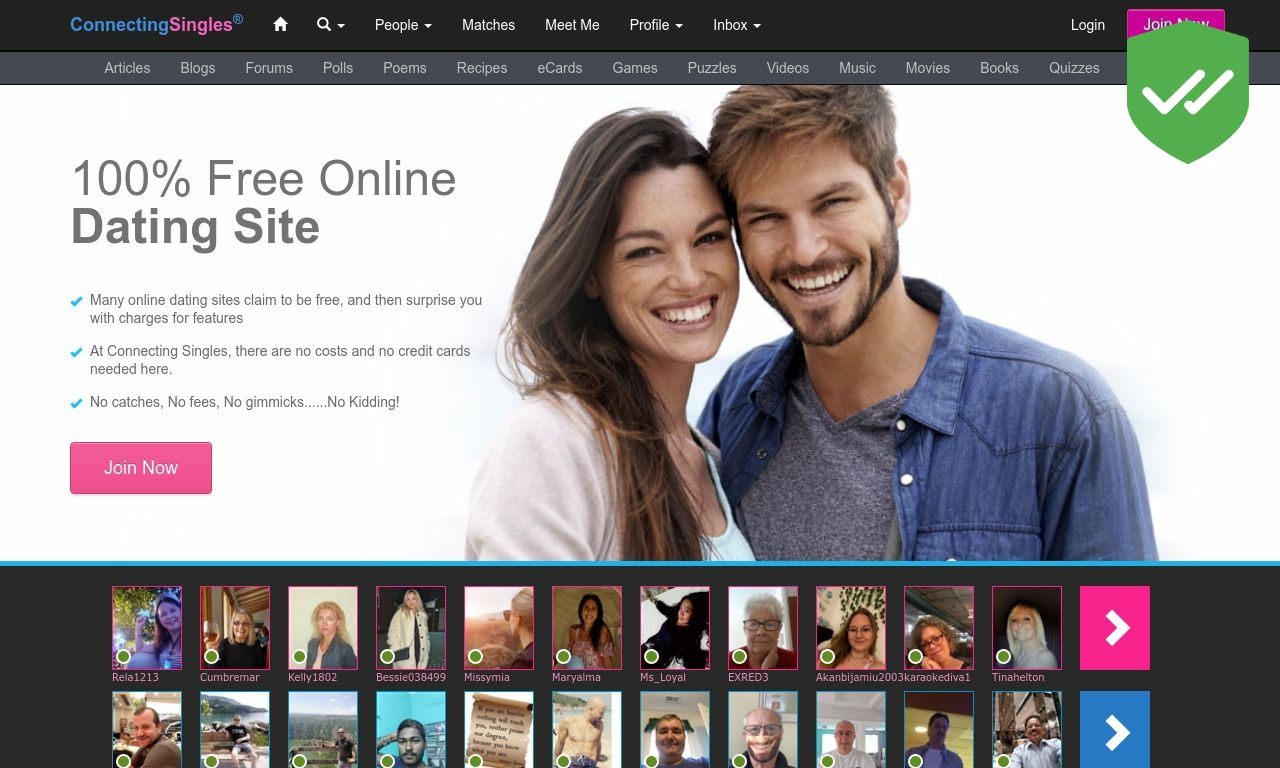Open the Books section
This screenshot has height=768, width=1280.
coord(999,68)
